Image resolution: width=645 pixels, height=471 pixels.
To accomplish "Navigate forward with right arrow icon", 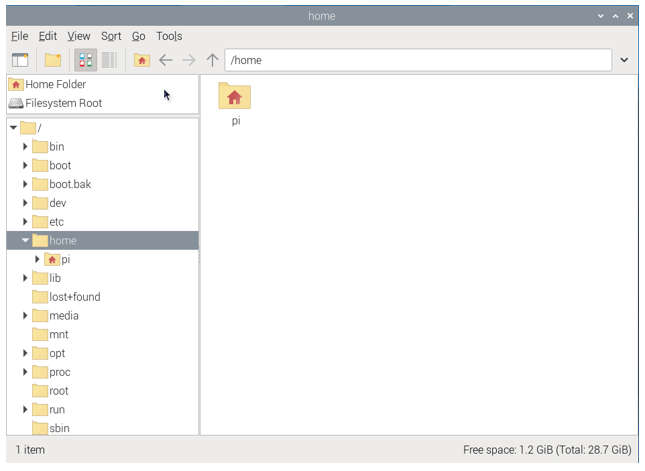I will [189, 60].
